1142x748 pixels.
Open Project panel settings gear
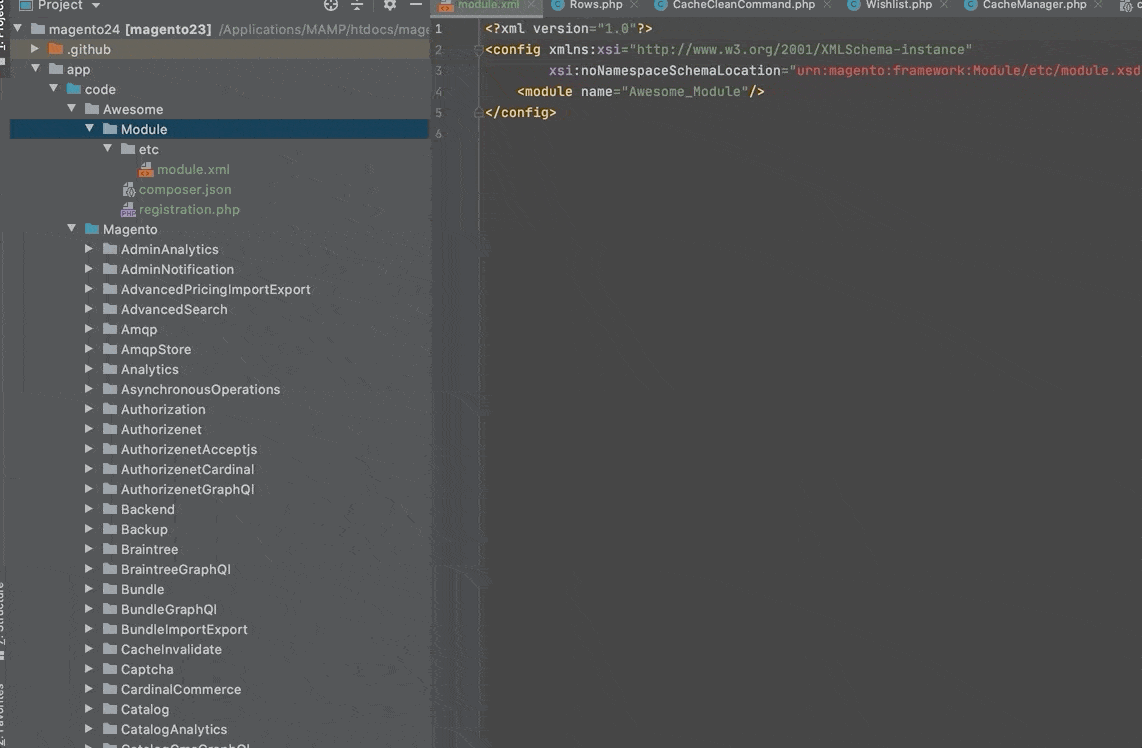390,5
